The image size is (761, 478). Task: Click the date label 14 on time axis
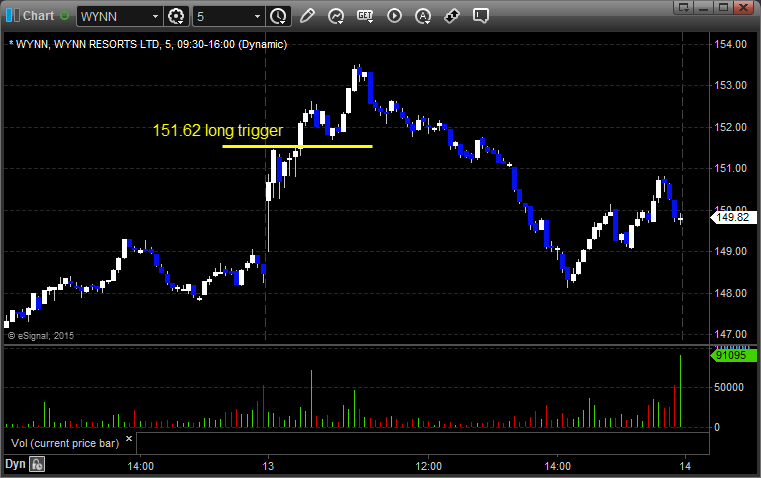point(685,466)
